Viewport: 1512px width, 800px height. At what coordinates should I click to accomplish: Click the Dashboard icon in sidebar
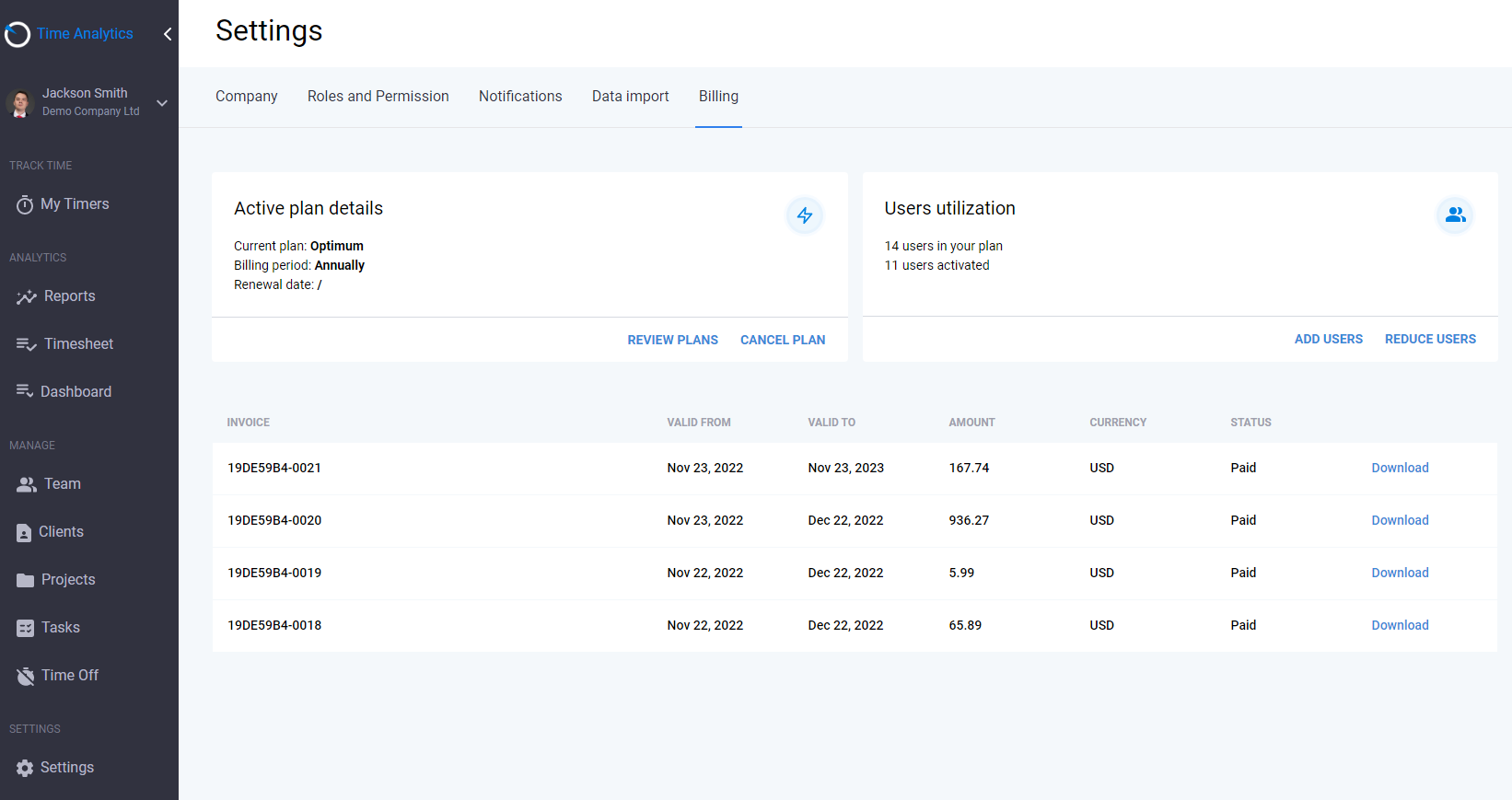pyautogui.click(x=25, y=391)
